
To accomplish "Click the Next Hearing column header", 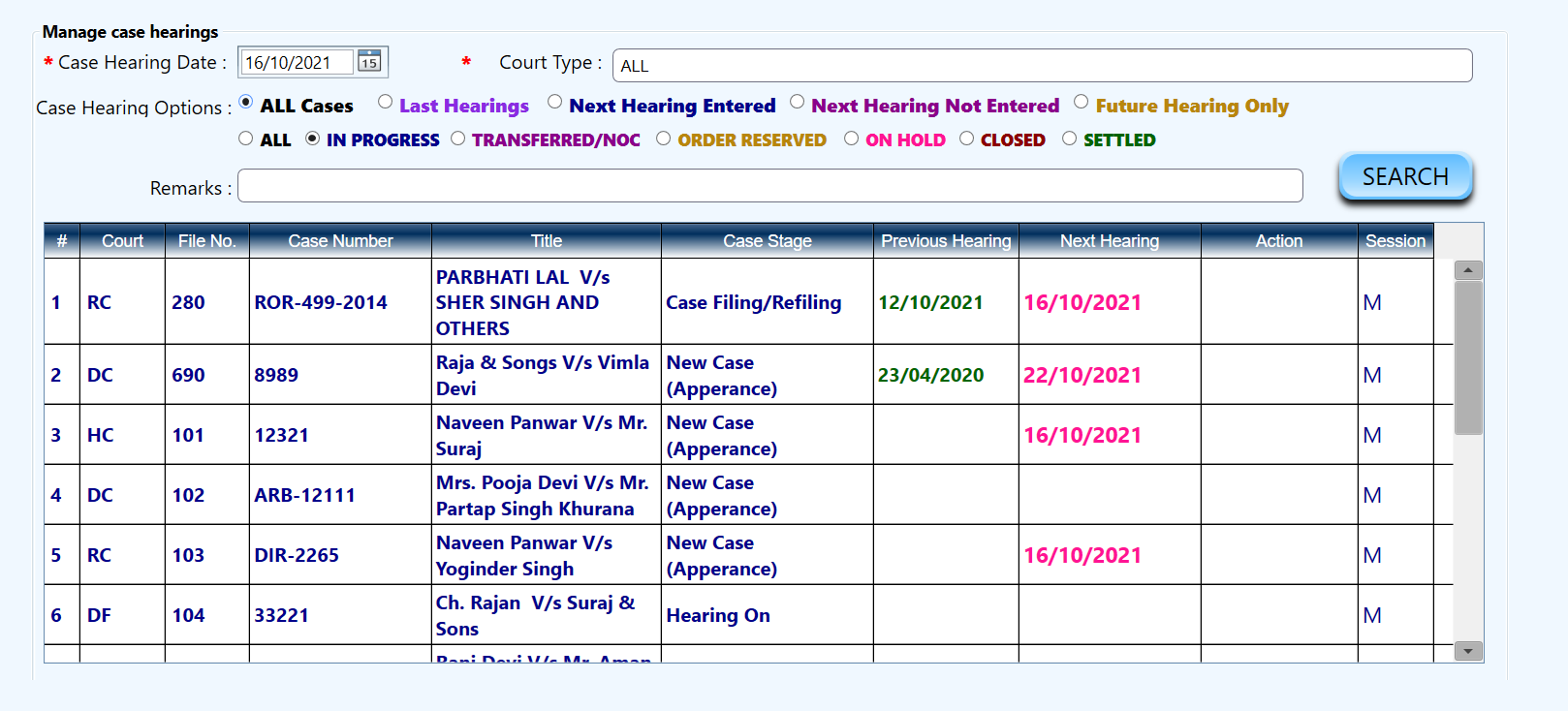I will point(1109,241).
